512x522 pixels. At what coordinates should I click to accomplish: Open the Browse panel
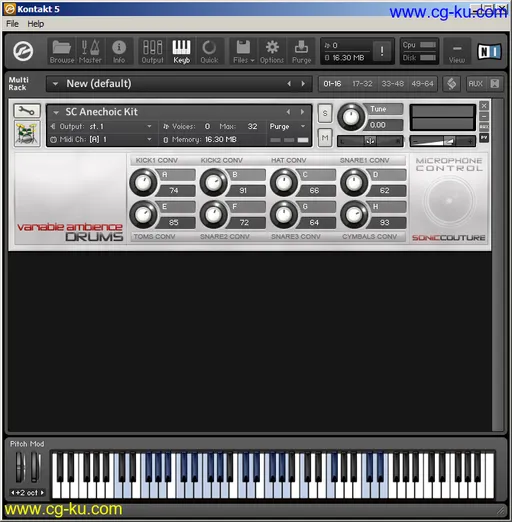click(62, 51)
